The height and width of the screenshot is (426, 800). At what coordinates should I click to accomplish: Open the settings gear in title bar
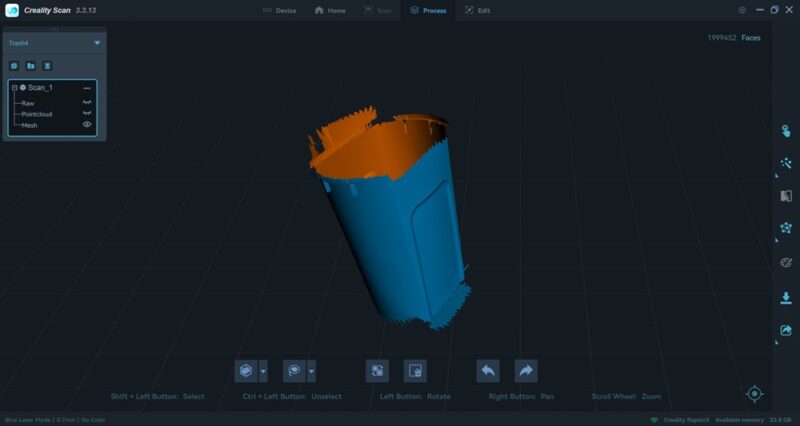click(x=742, y=10)
